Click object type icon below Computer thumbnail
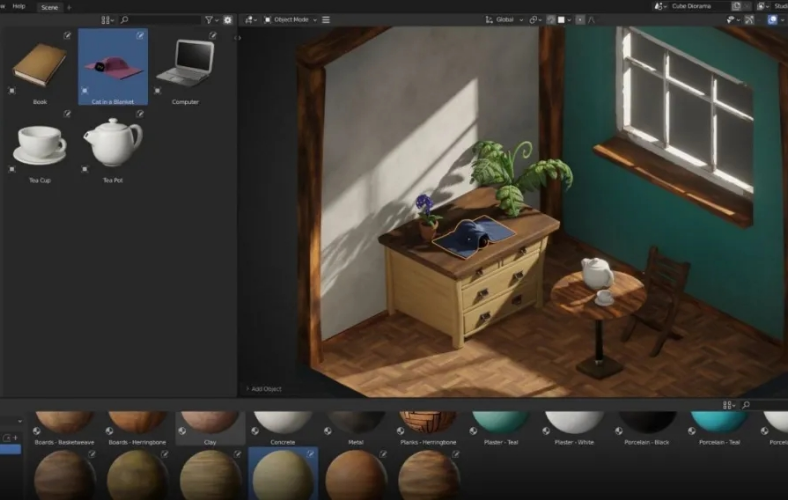Image resolution: width=788 pixels, height=500 pixels. tap(157, 90)
